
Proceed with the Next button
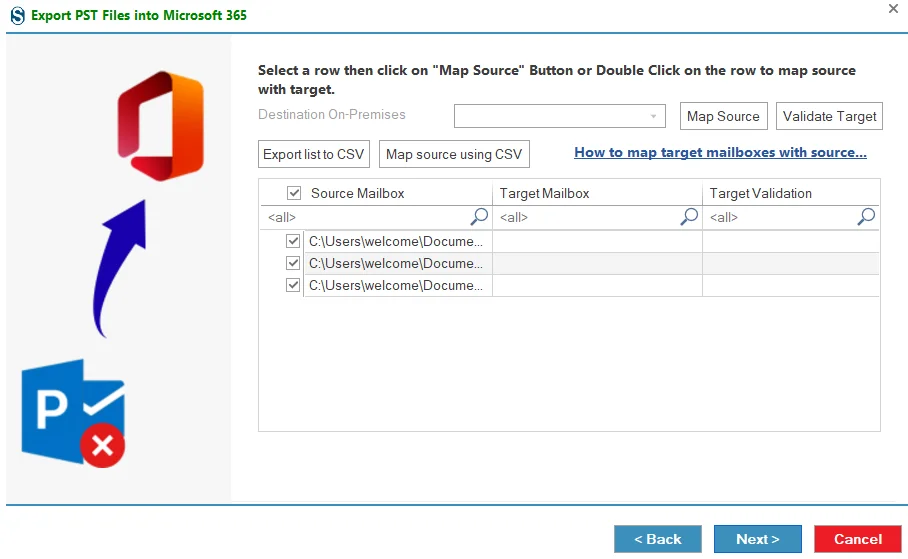757,539
